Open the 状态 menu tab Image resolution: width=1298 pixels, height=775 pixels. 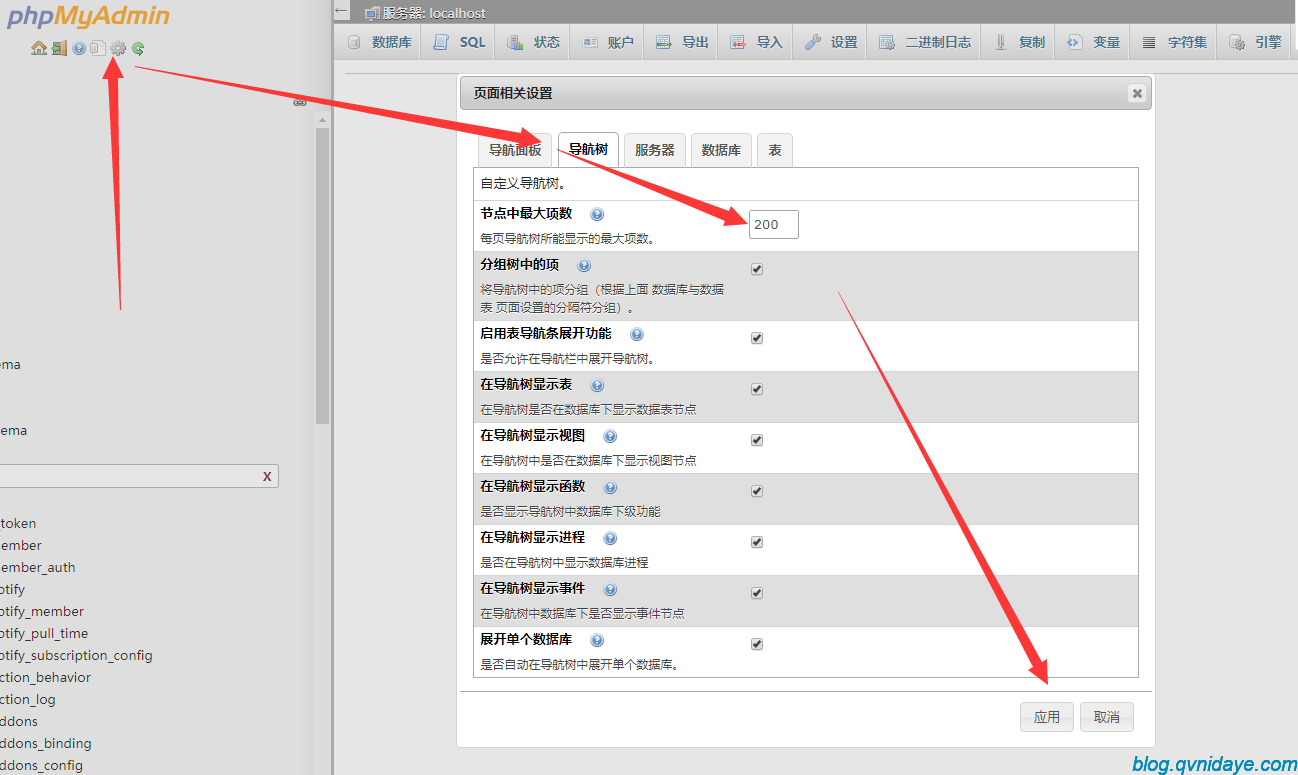(534, 42)
